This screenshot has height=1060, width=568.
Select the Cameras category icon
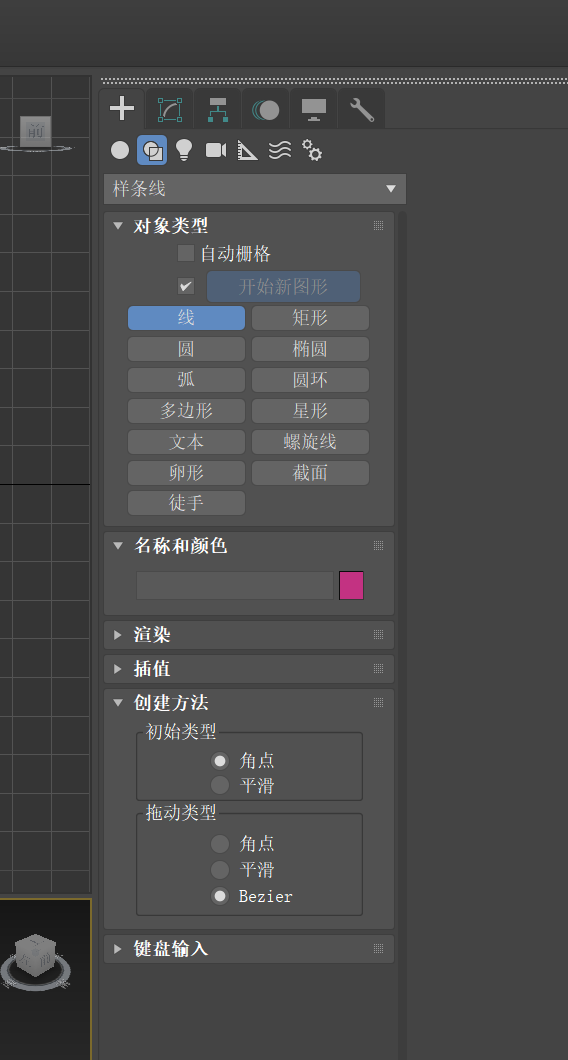tap(216, 150)
